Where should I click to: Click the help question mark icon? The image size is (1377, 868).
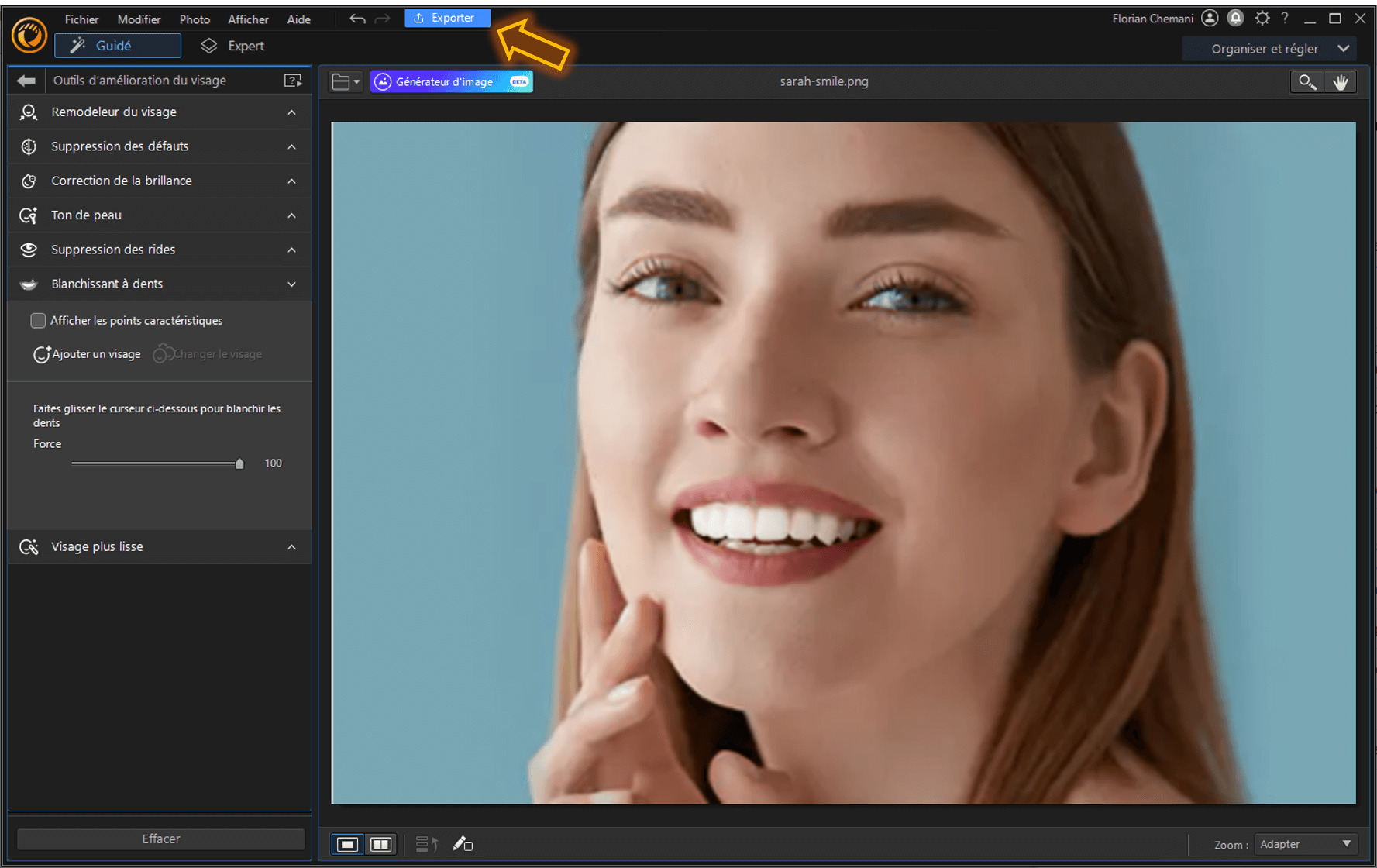1284,17
